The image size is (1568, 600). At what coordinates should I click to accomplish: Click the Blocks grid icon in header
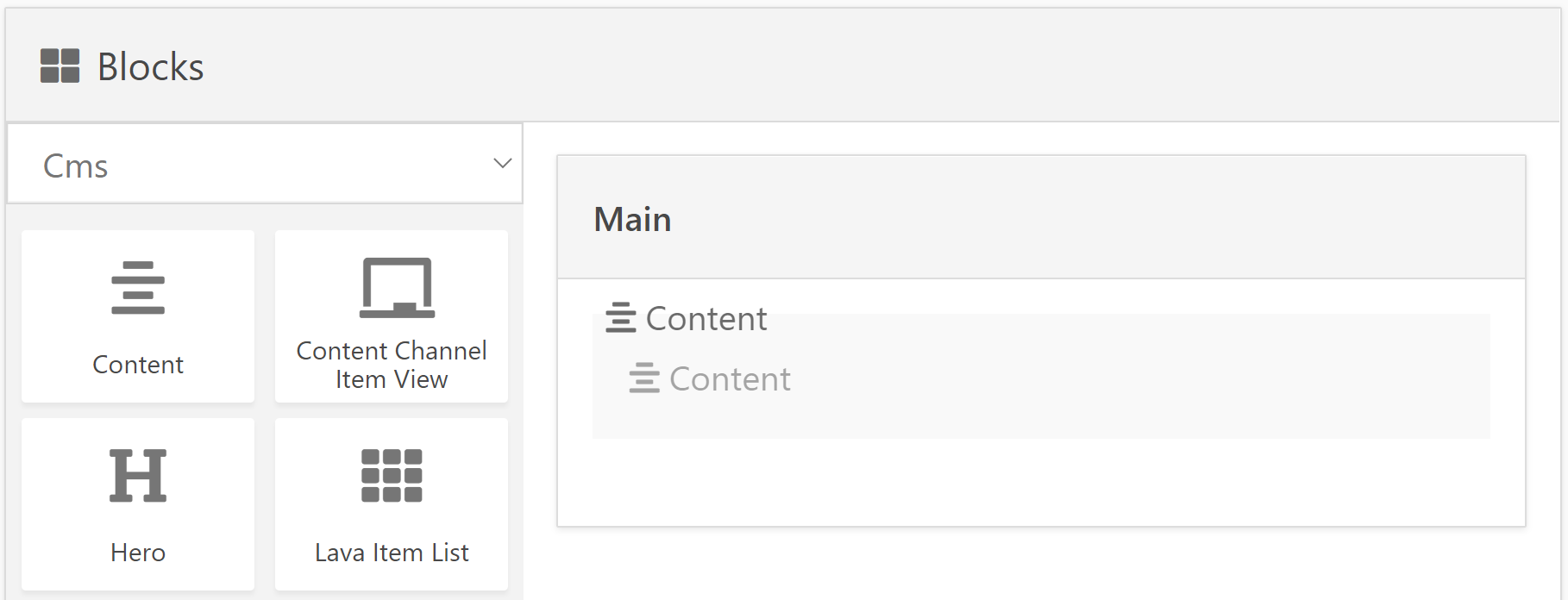tap(60, 66)
